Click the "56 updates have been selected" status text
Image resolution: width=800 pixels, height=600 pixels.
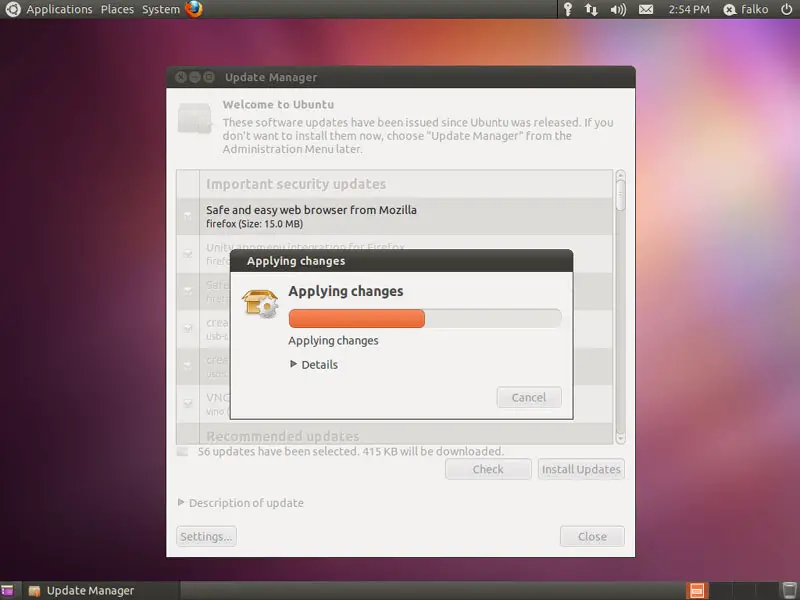[351, 452]
